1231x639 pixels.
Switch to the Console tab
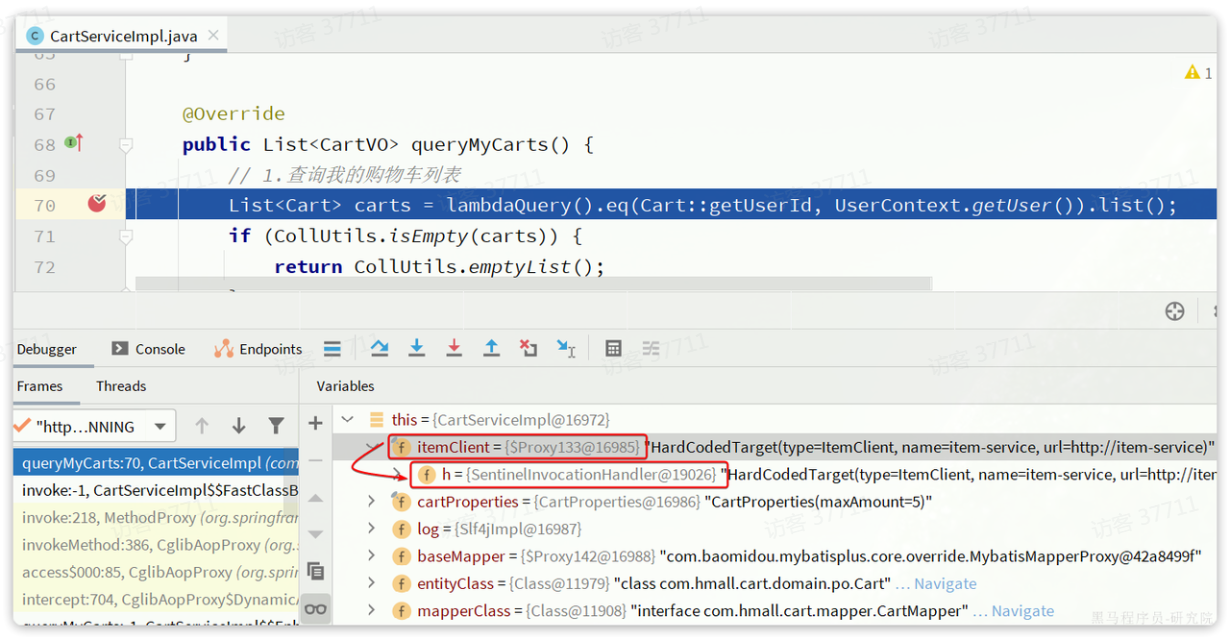point(148,349)
